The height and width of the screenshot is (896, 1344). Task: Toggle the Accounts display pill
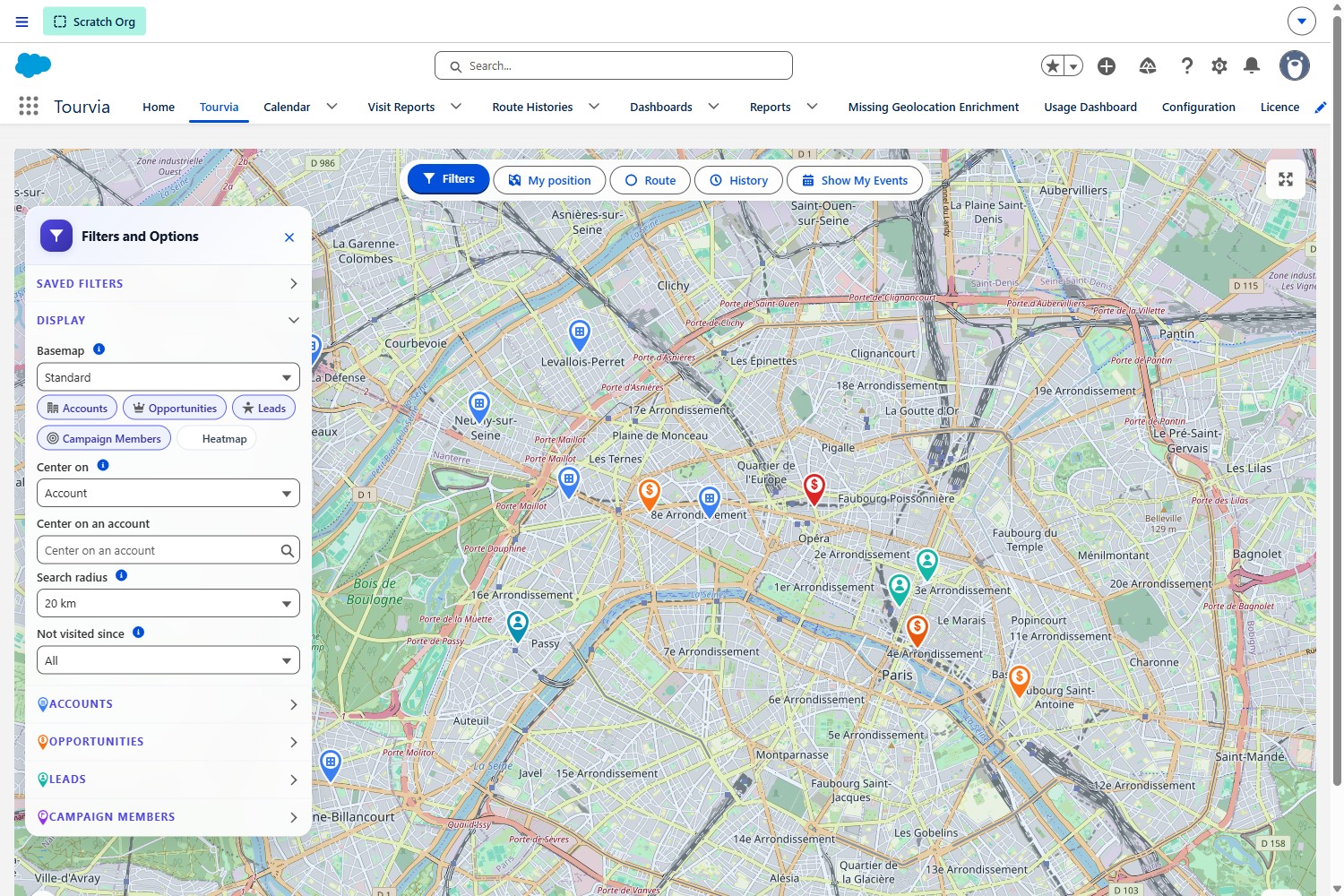coord(77,409)
